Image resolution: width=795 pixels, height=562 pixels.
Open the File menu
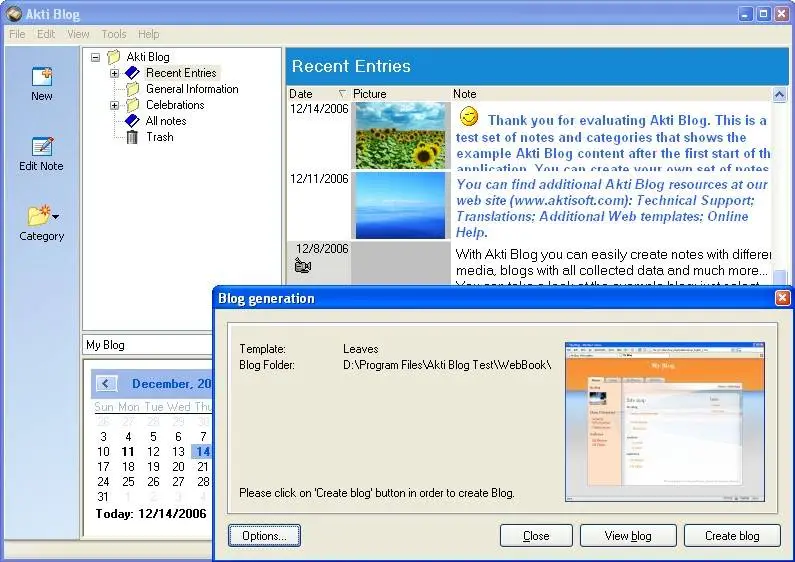[17, 34]
